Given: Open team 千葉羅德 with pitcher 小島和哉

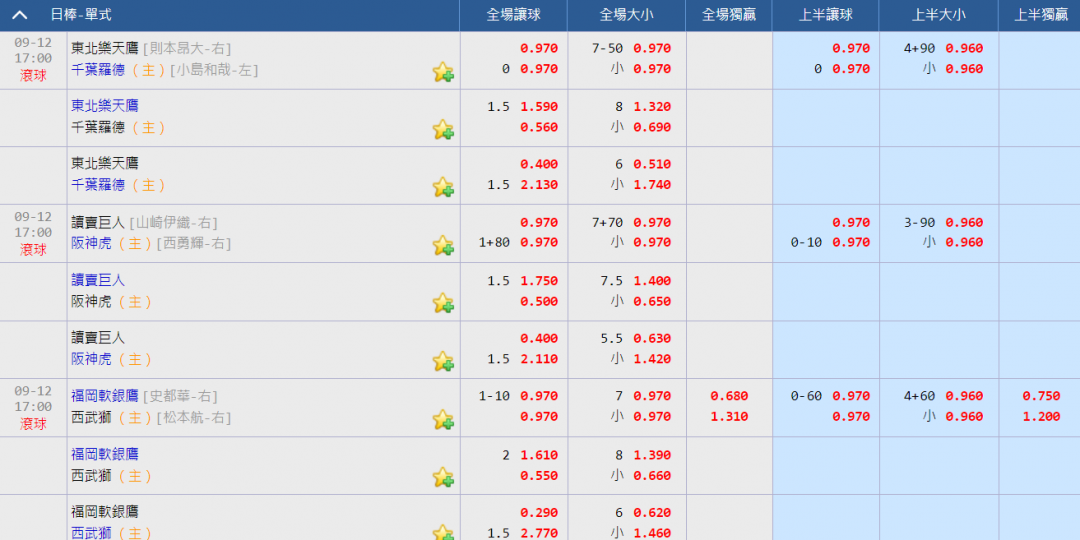Looking at the screenshot, I should (x=98, y=70).
